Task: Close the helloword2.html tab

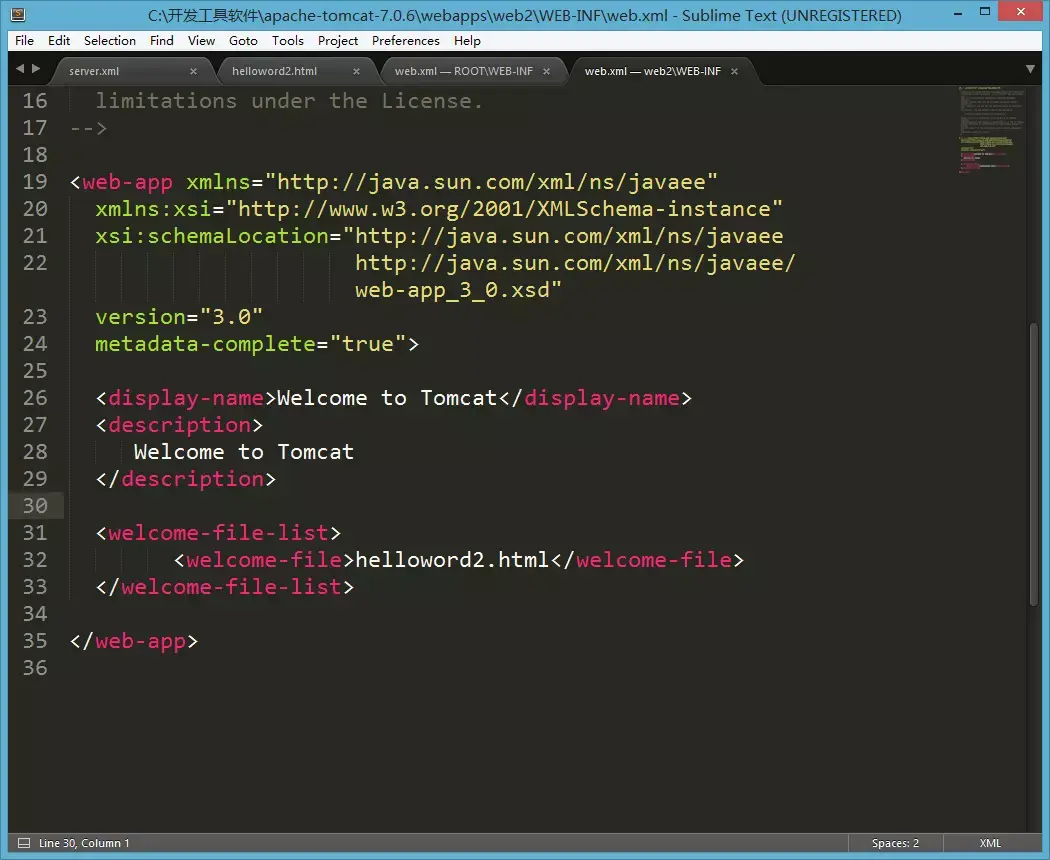Action: 356,71
